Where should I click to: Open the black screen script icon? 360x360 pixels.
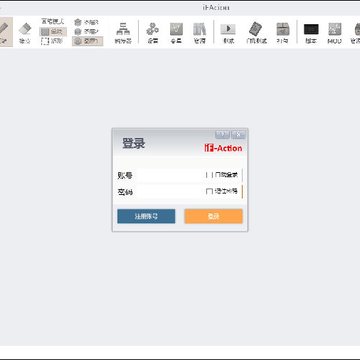pos(311,33)
